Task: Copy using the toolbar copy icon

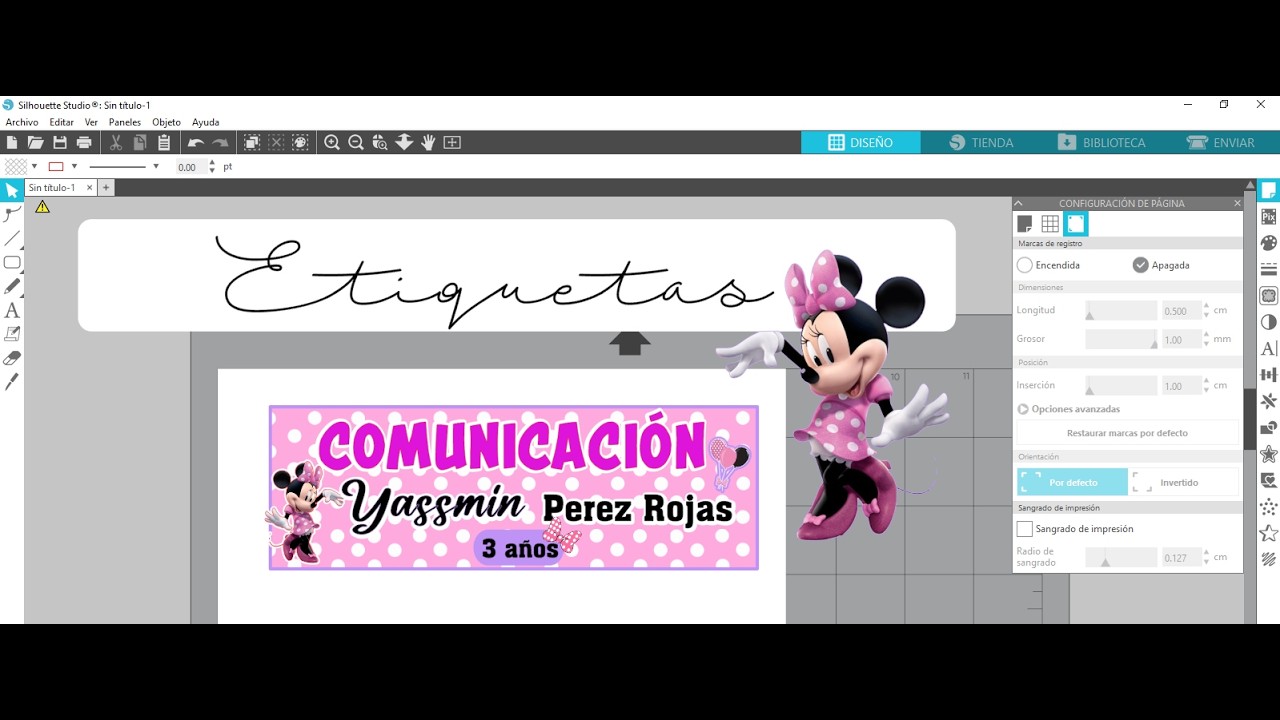Action: coord(140,143)
